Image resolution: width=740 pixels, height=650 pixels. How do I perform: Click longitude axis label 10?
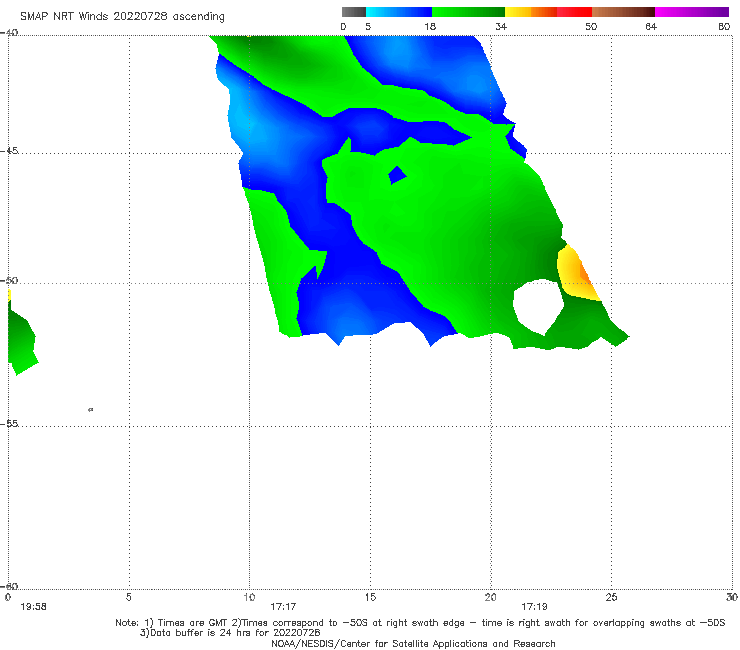coord(249,597)
